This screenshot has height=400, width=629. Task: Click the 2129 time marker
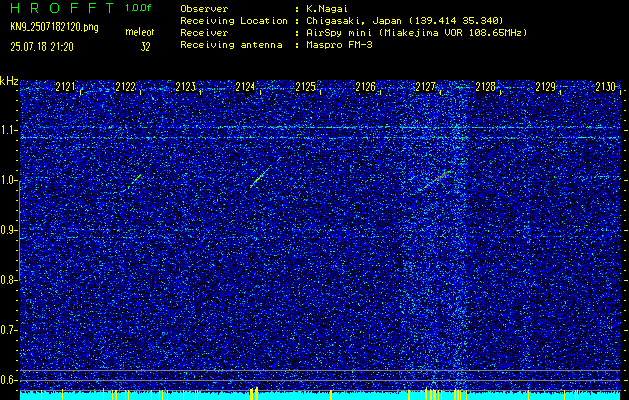[546, 87]
